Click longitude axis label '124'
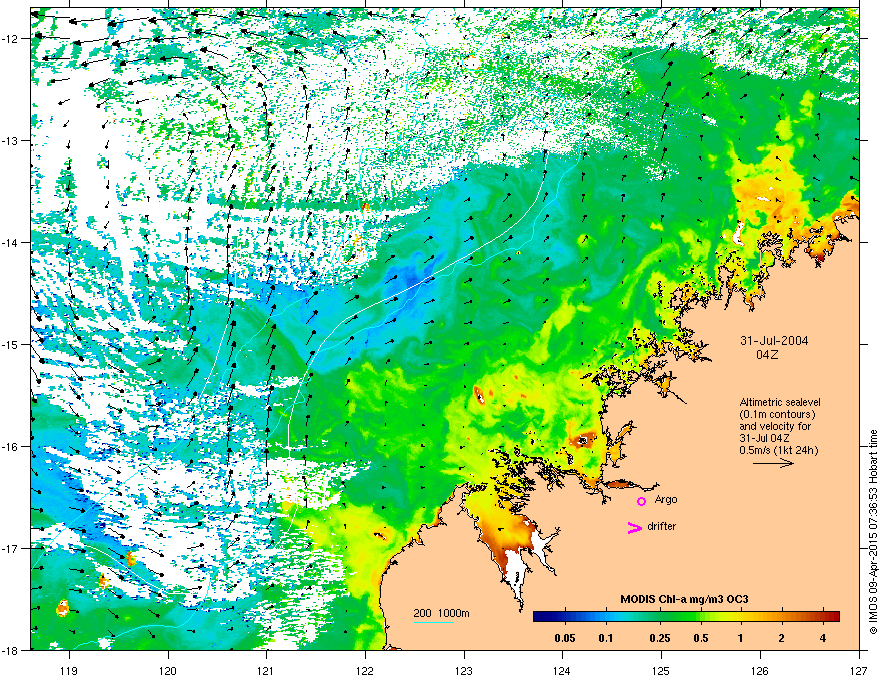 tap(562, 670)
